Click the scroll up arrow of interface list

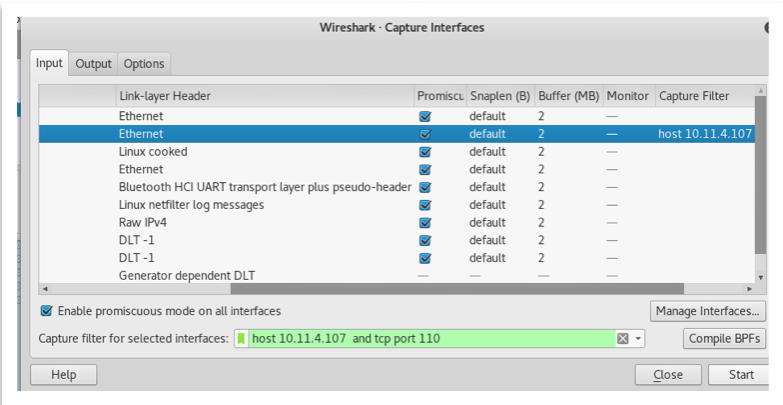click(761, 90)
